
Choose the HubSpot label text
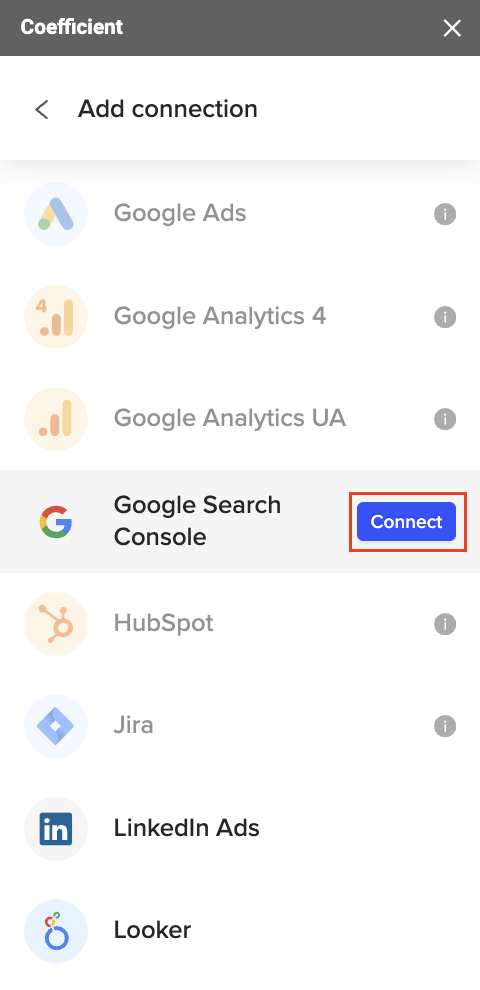(x=164, y=623)
